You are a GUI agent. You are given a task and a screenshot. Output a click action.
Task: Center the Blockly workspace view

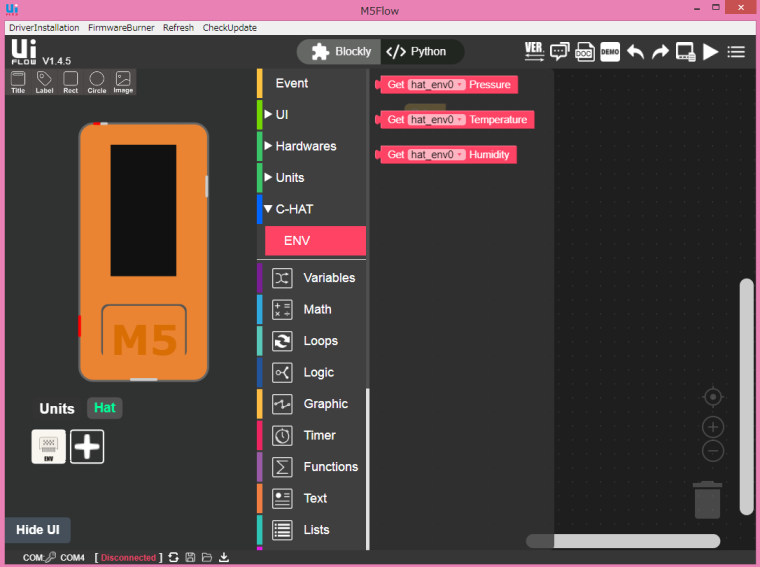tap(712, 397)
